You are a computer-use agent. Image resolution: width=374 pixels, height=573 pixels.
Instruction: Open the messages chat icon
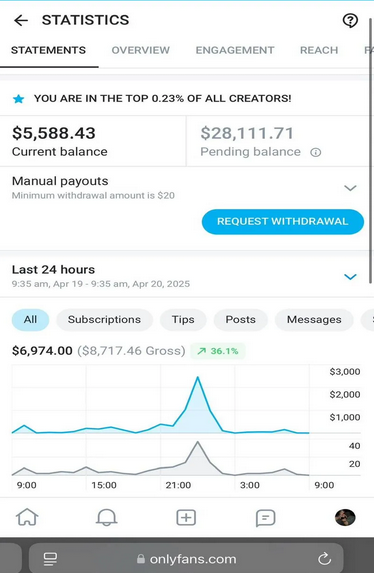point(265,518)
